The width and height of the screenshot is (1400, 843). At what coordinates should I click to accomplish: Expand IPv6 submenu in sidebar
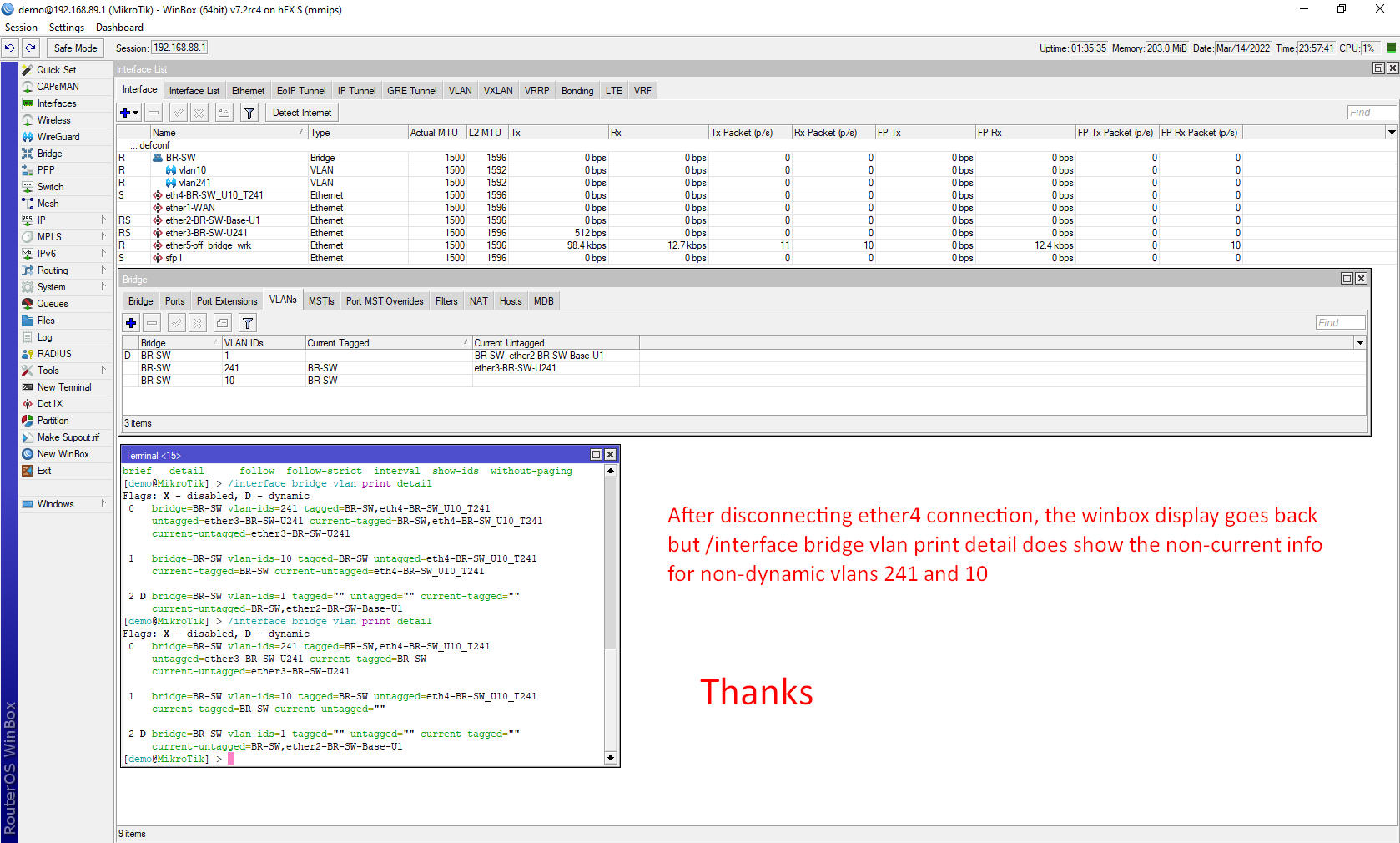coord(103,254)
